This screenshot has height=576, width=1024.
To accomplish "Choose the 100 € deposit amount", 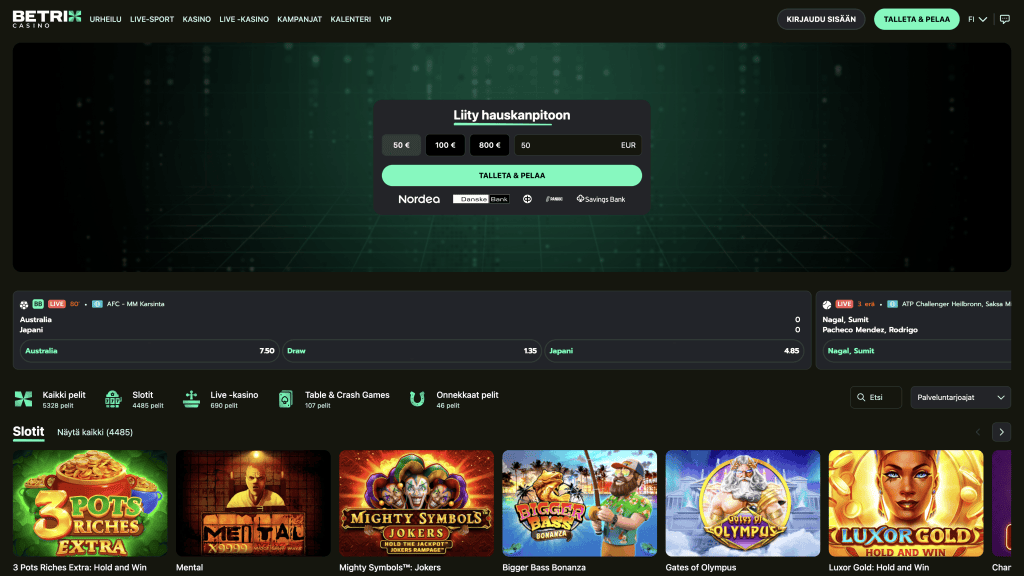I will pyautogui.click(x=445, y=145).
